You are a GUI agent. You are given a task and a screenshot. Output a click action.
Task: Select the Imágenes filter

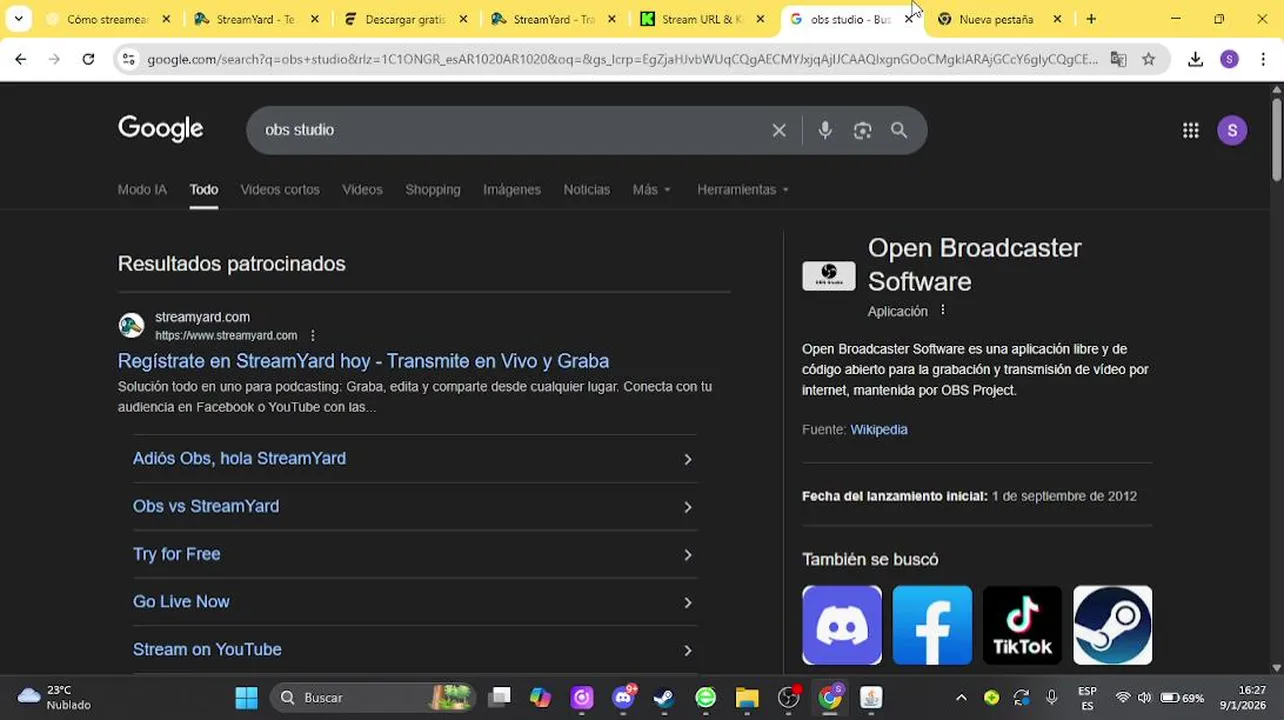pyautogui.click(x=512, y=189)
